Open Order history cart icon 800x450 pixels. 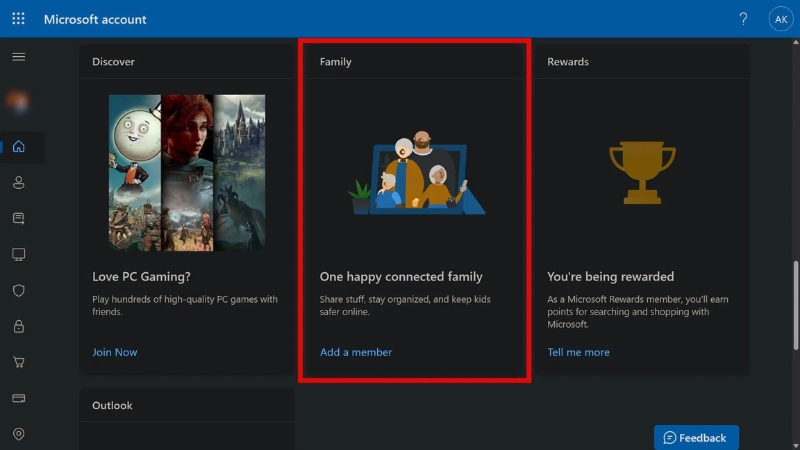(x=19, y=362)
